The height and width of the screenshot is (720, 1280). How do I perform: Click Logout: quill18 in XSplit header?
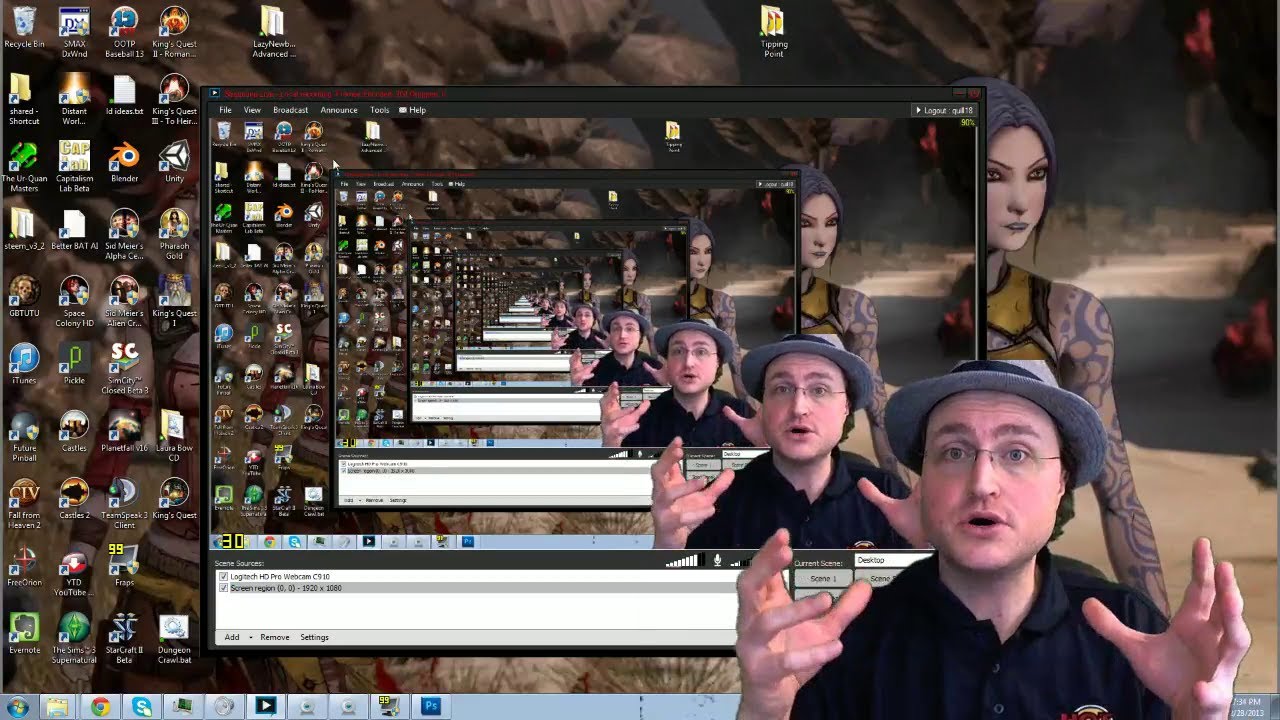click(946, 110)
